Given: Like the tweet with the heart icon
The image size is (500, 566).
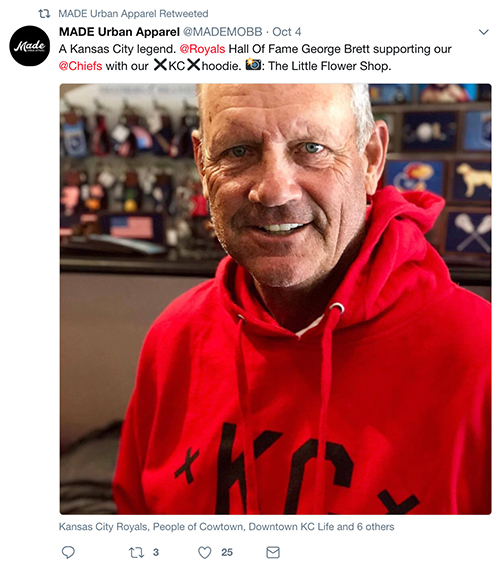Looking at the screenshot, I should (x=205, y=553).
